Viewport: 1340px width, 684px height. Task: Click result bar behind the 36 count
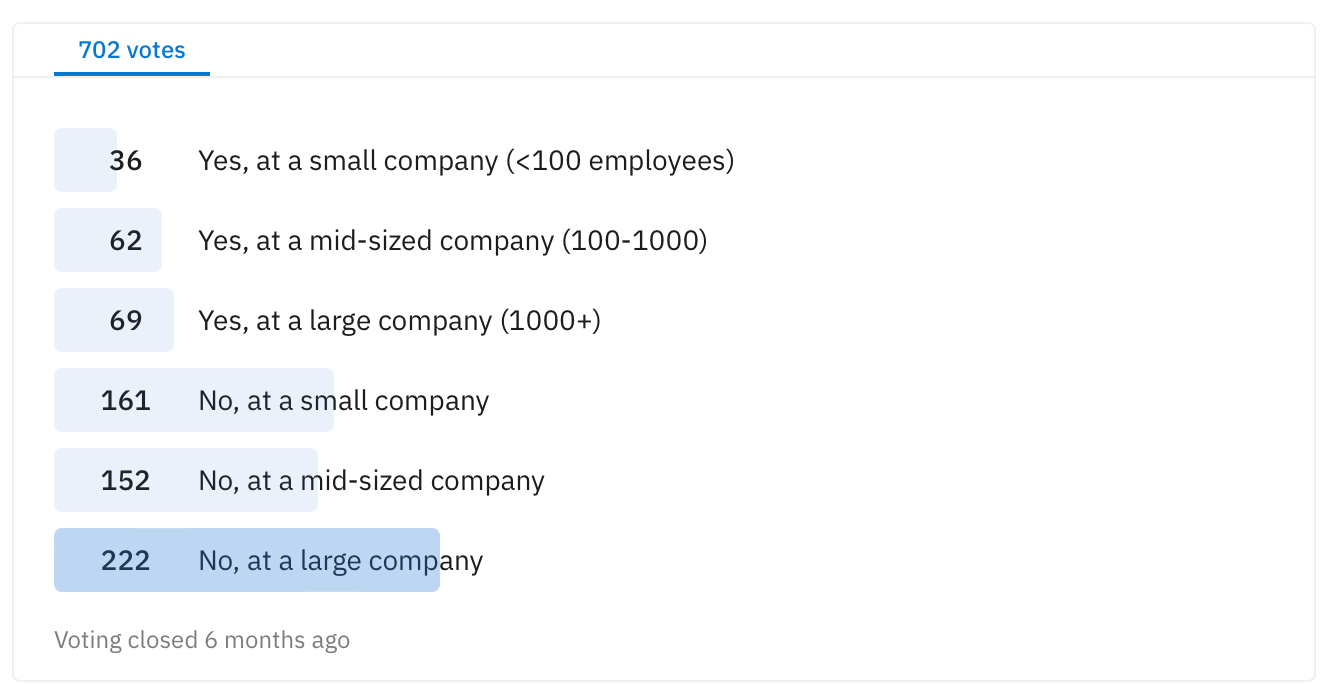pos(75,160)
